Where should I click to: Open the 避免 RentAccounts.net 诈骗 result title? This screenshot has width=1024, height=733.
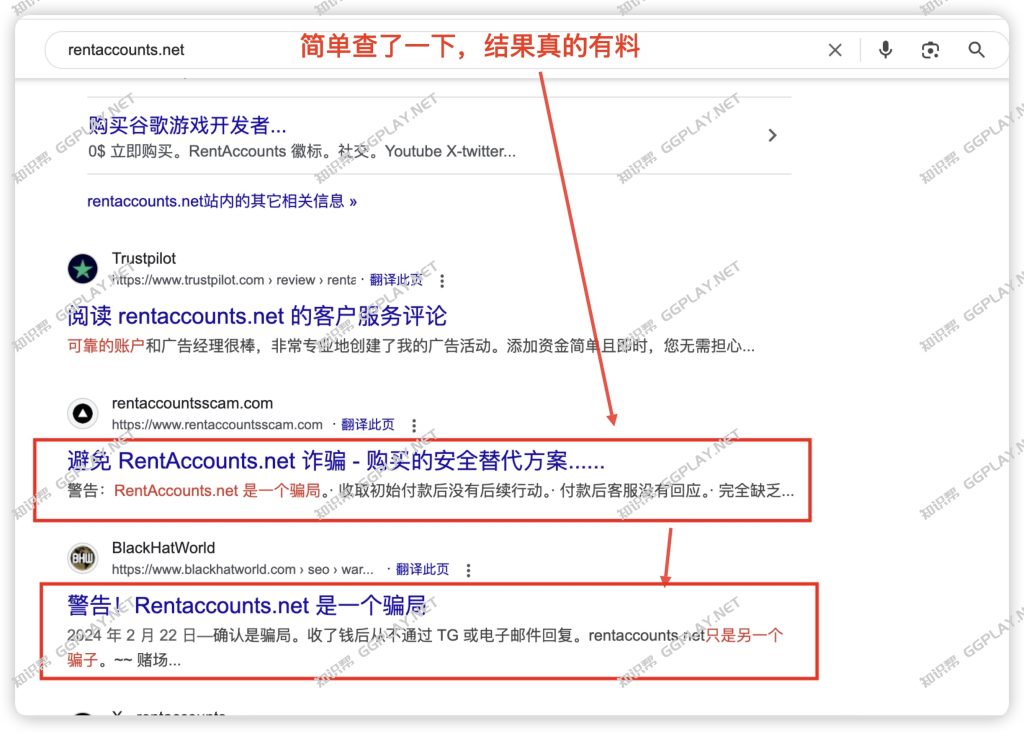(x=336, y=461)
